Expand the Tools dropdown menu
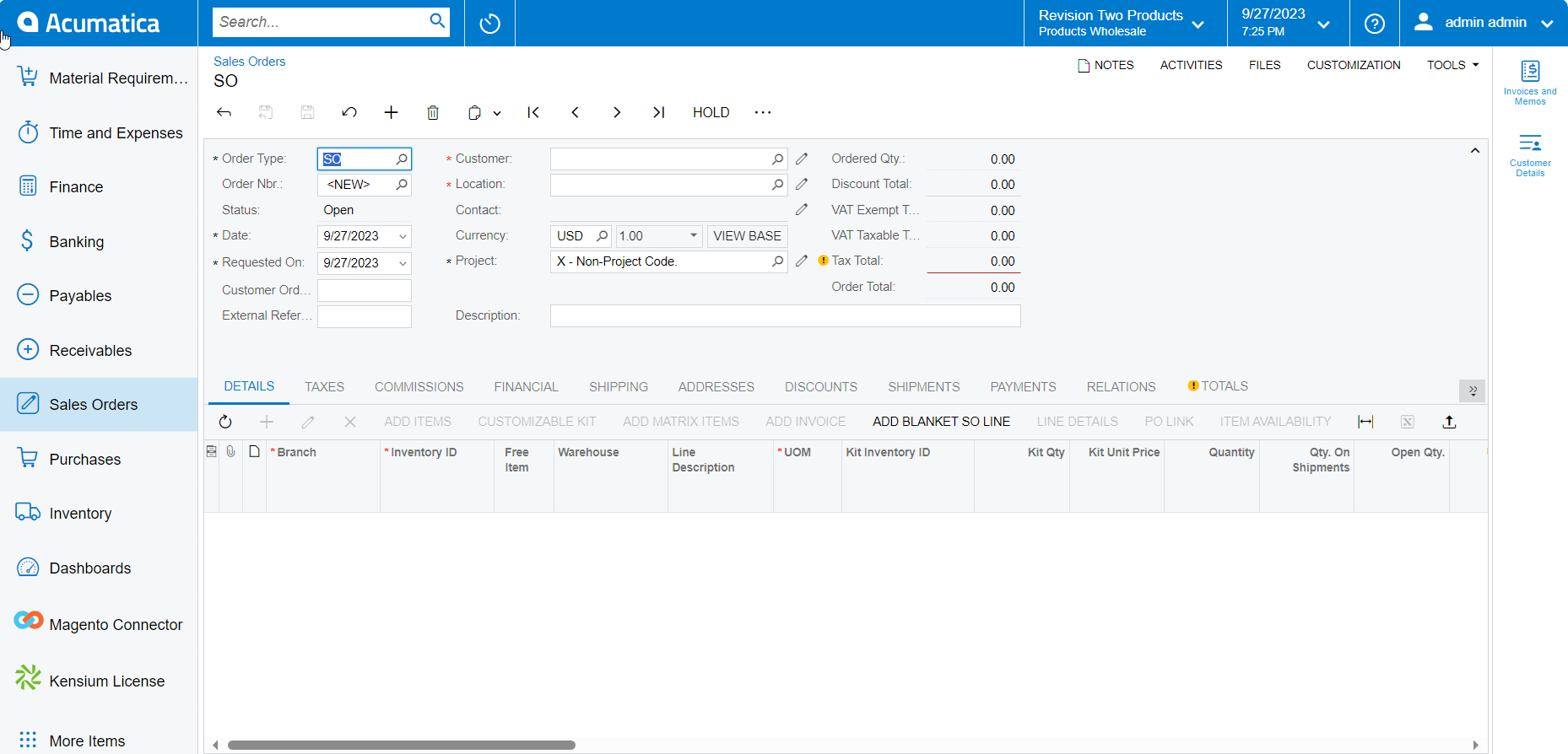The width and height of the screenshot is (1568, 754). 1452,65
